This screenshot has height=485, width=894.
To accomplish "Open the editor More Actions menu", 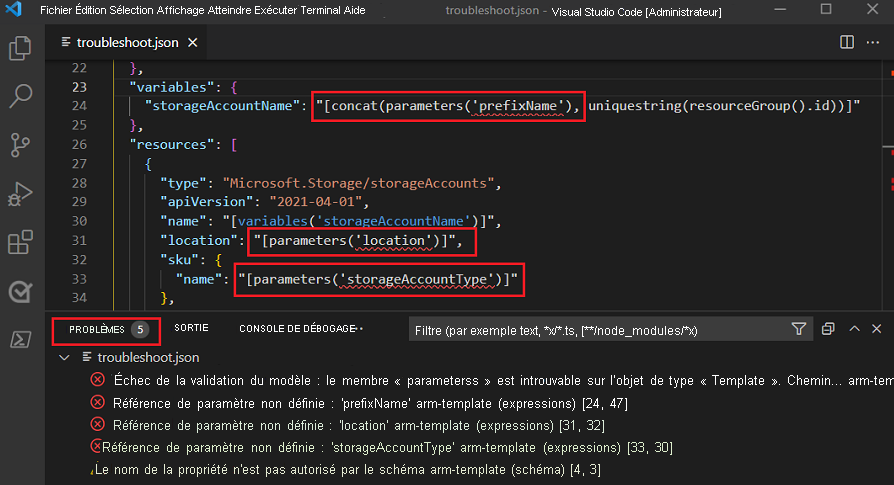I will (x=873, y=42).
